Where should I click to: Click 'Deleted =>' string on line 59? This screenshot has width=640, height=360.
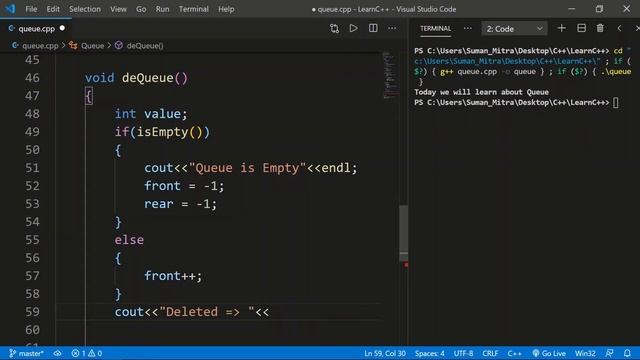coord(207,312)
